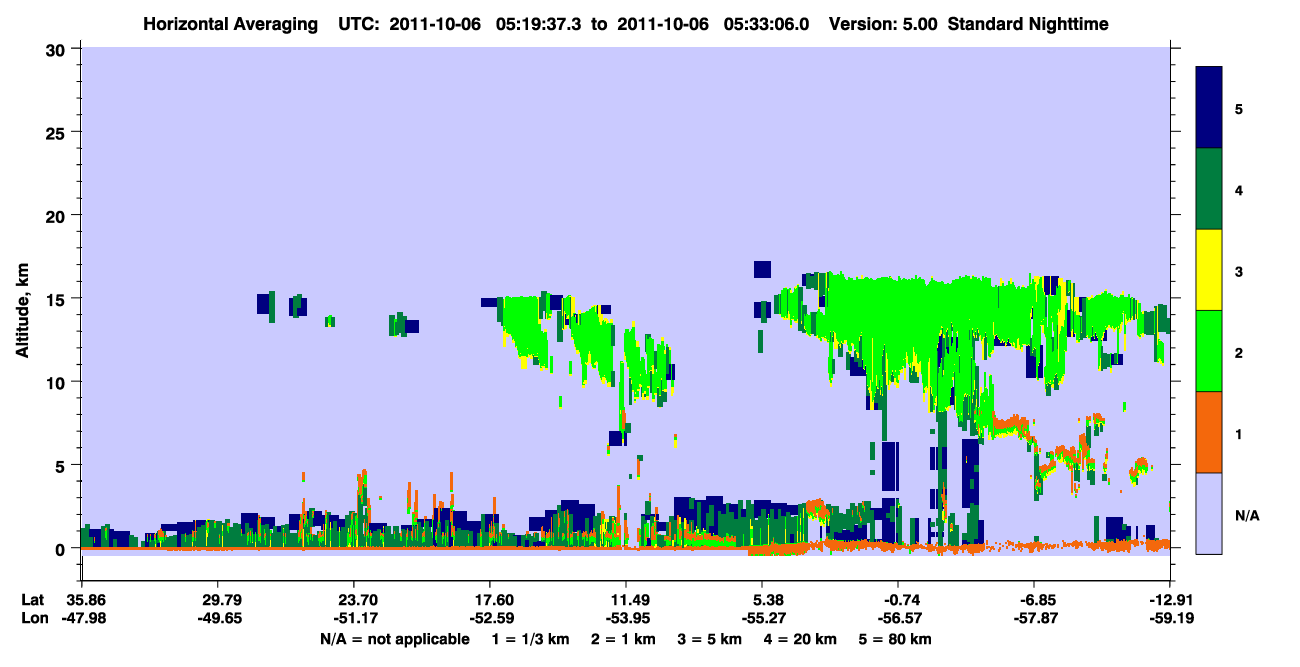Click the colorbar number label 3
Image resolution: width=1300 pixels, height=667 pixels.
click(x=1239, y=271)
